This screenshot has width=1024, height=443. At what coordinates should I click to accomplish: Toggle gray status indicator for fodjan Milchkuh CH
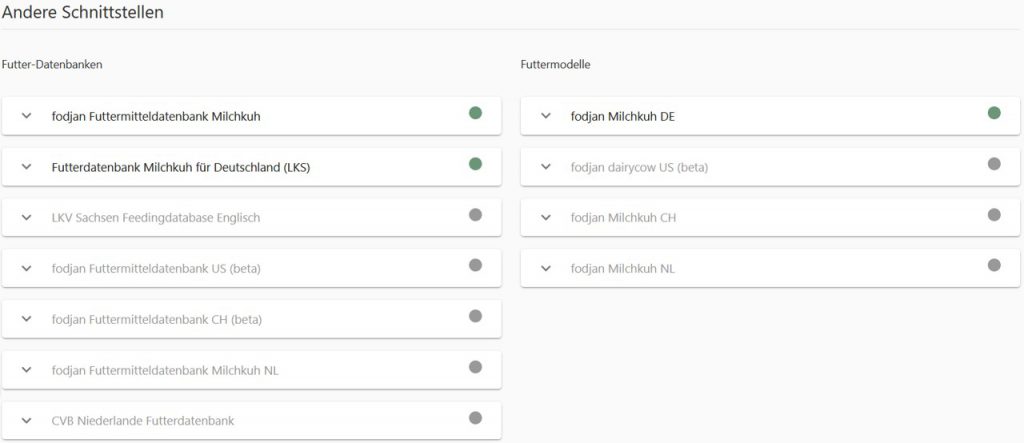[994, 214]
